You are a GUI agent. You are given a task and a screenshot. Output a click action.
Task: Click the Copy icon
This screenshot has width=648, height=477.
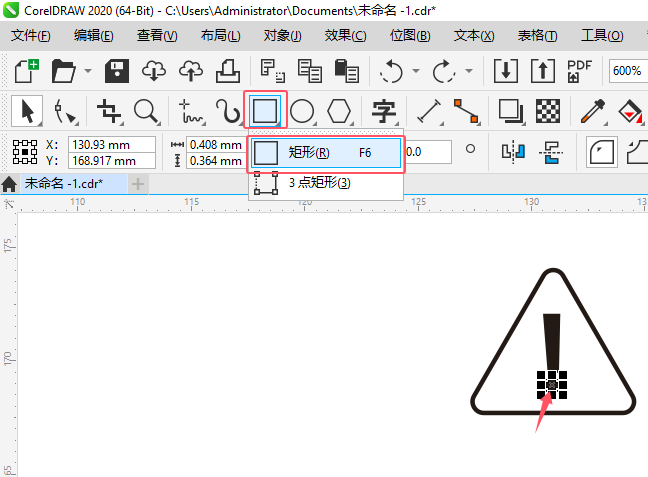coord(310,71)
